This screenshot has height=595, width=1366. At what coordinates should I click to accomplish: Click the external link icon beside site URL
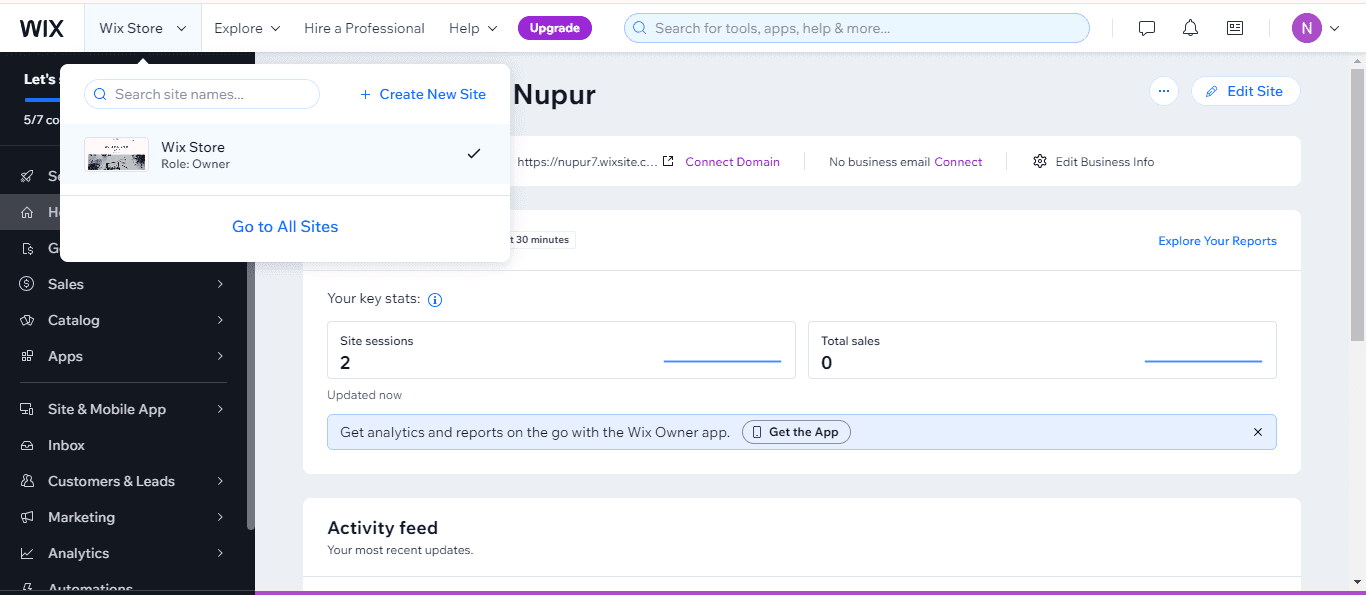pos(668,161)
